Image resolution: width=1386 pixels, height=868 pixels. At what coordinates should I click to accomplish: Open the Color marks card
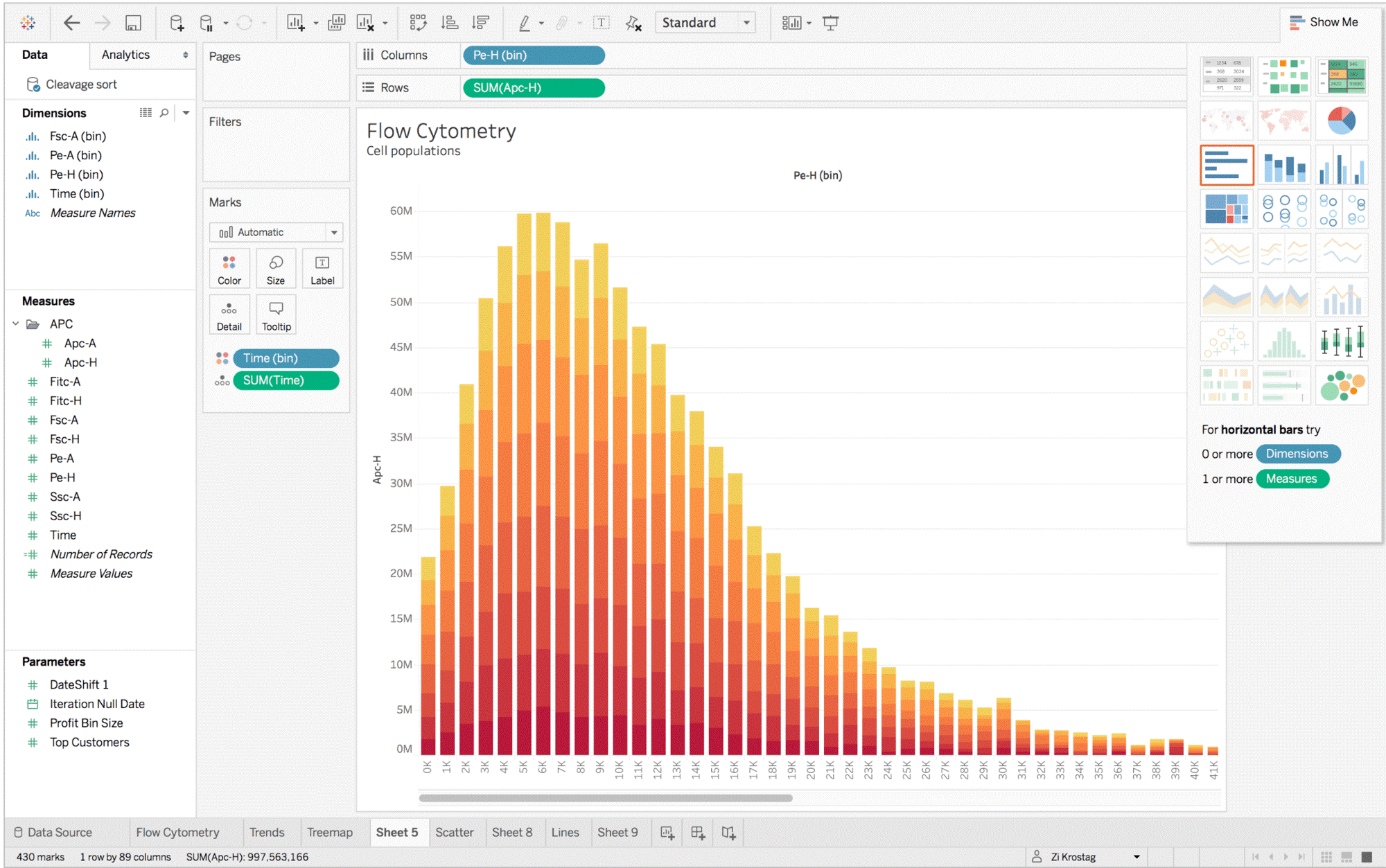pos(229,269)
